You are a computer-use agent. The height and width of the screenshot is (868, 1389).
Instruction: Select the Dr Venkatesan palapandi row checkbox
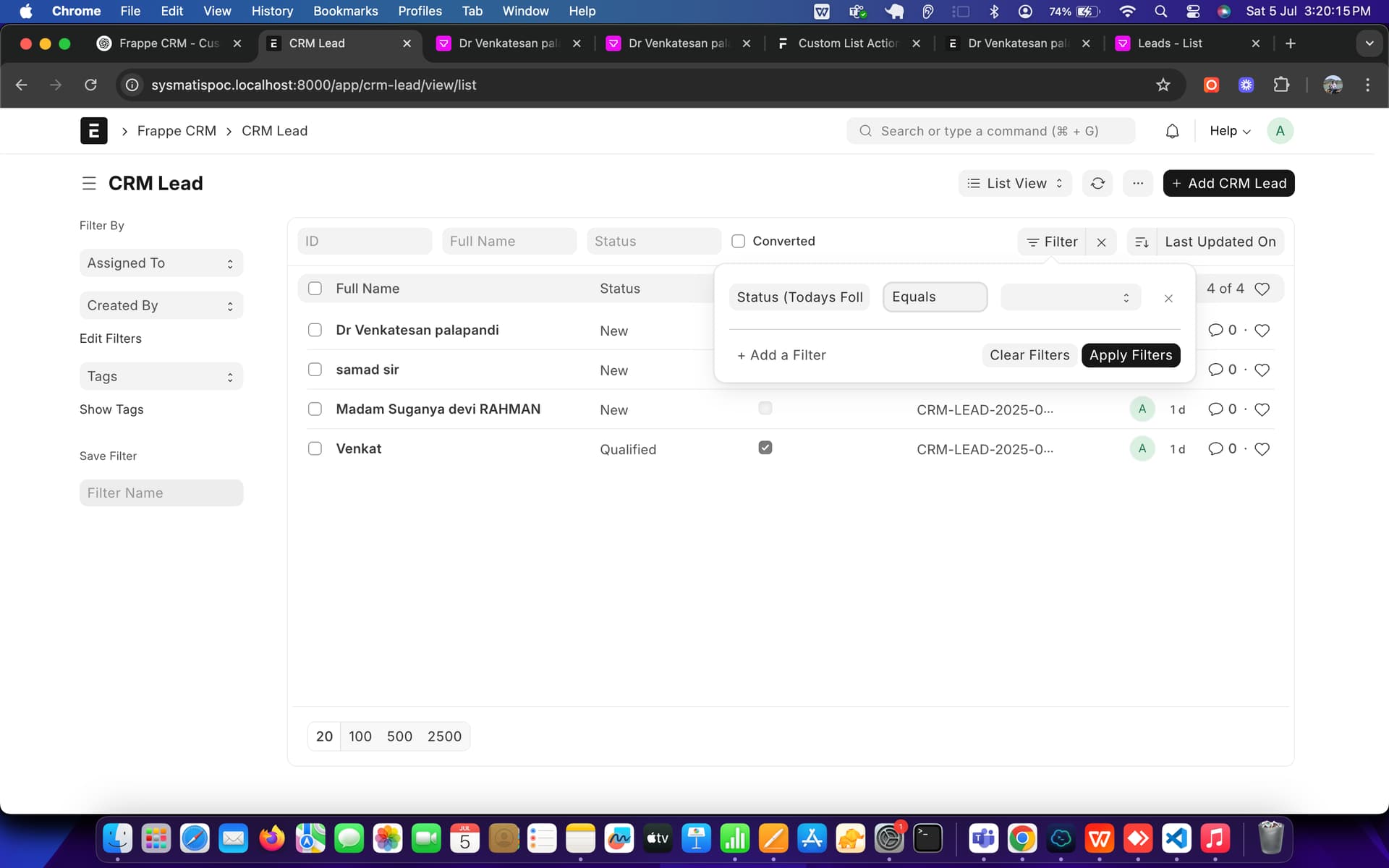[315, 330]
